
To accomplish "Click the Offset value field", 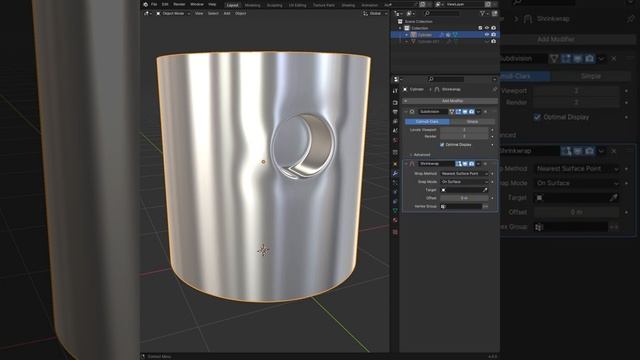I will (x=464, y=198).
